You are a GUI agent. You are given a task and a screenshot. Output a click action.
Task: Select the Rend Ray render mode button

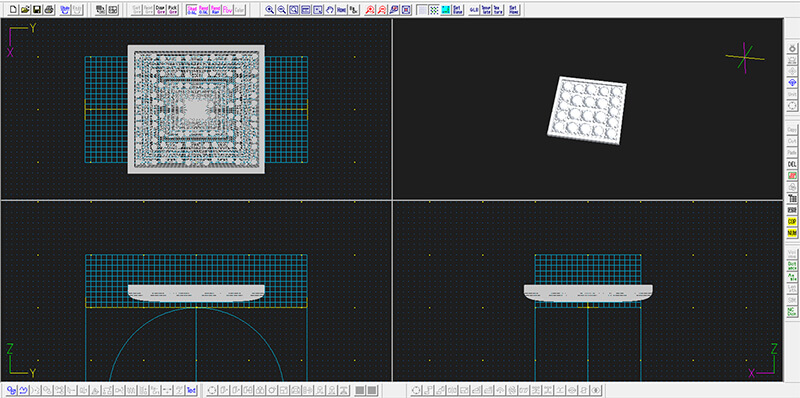pos(215,9)
